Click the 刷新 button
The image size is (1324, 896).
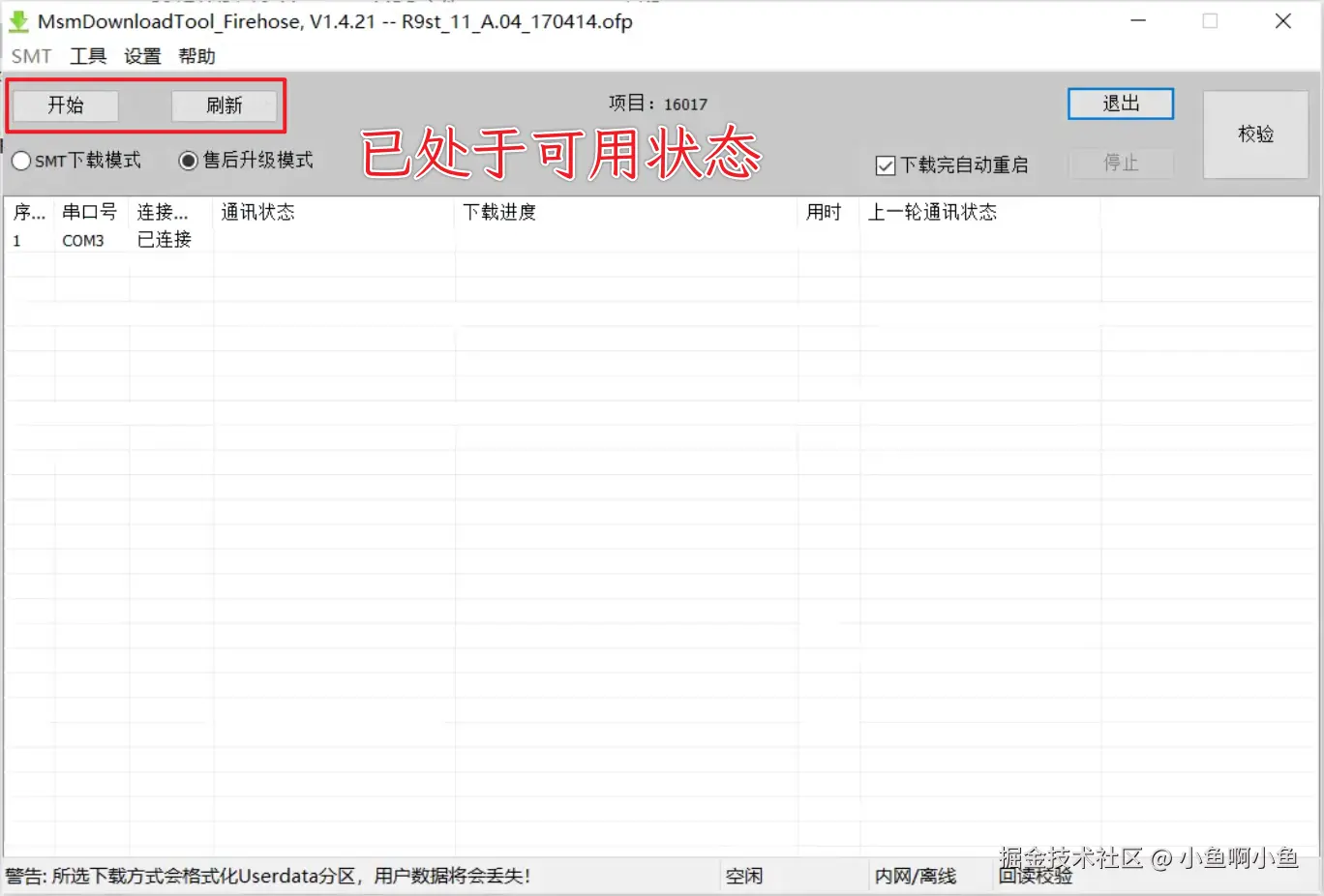click(x=224, y=105)
